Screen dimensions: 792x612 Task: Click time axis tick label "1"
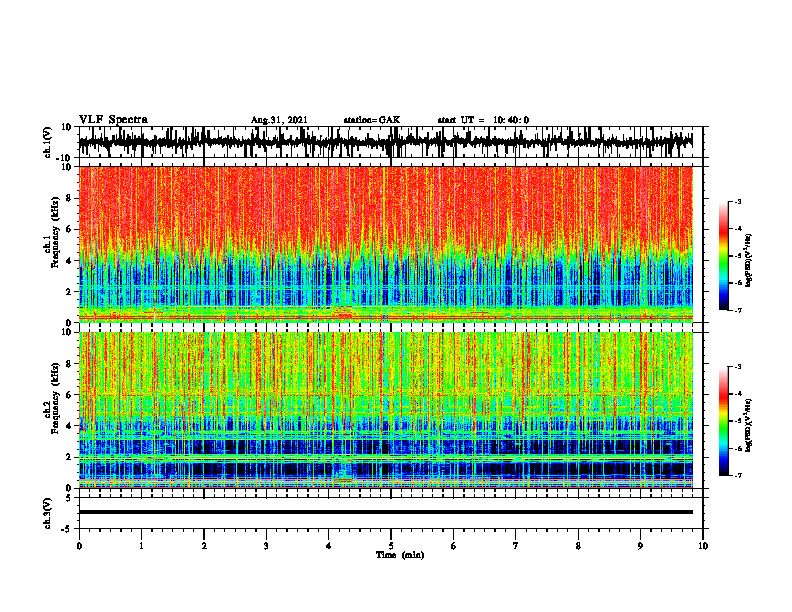(141, 546)
